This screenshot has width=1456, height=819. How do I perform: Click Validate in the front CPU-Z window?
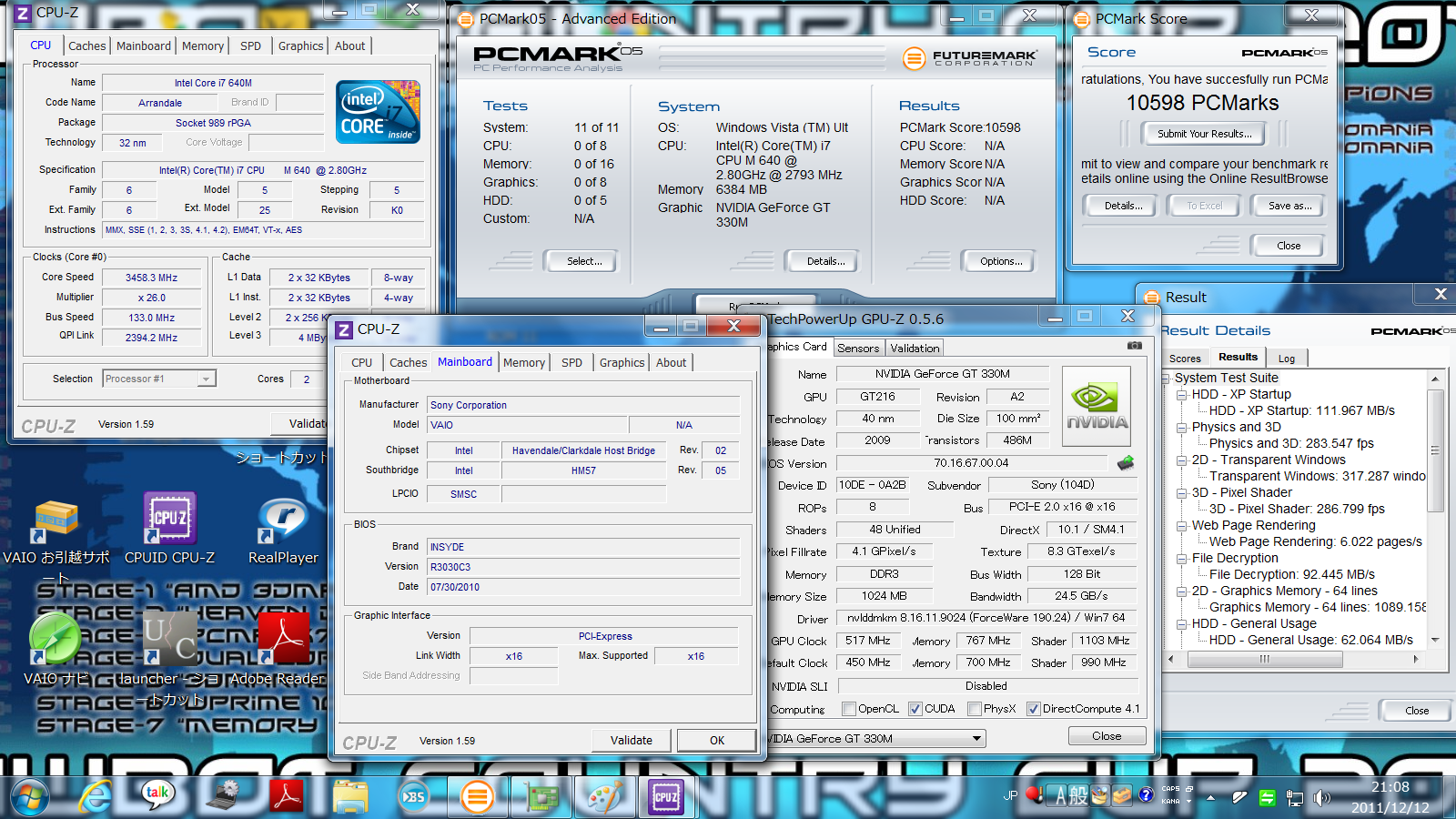coord(632,740)
